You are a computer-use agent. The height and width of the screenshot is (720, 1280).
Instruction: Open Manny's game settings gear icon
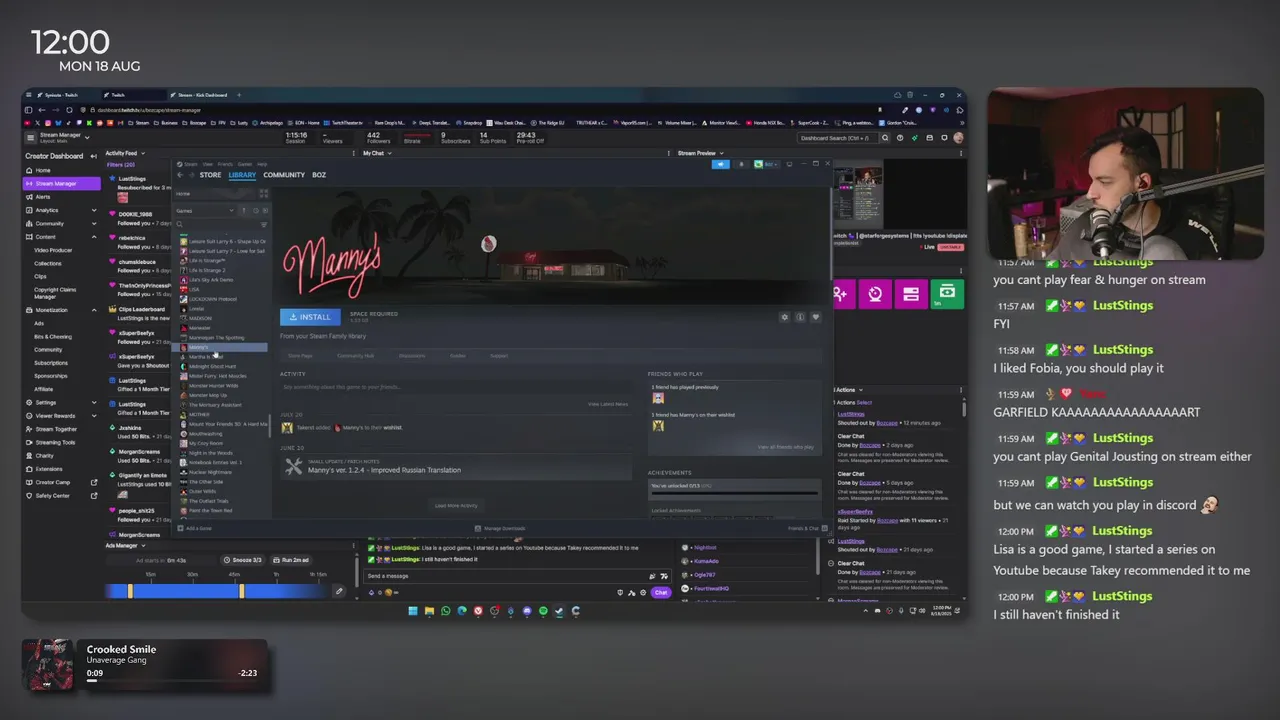[785, 317]
